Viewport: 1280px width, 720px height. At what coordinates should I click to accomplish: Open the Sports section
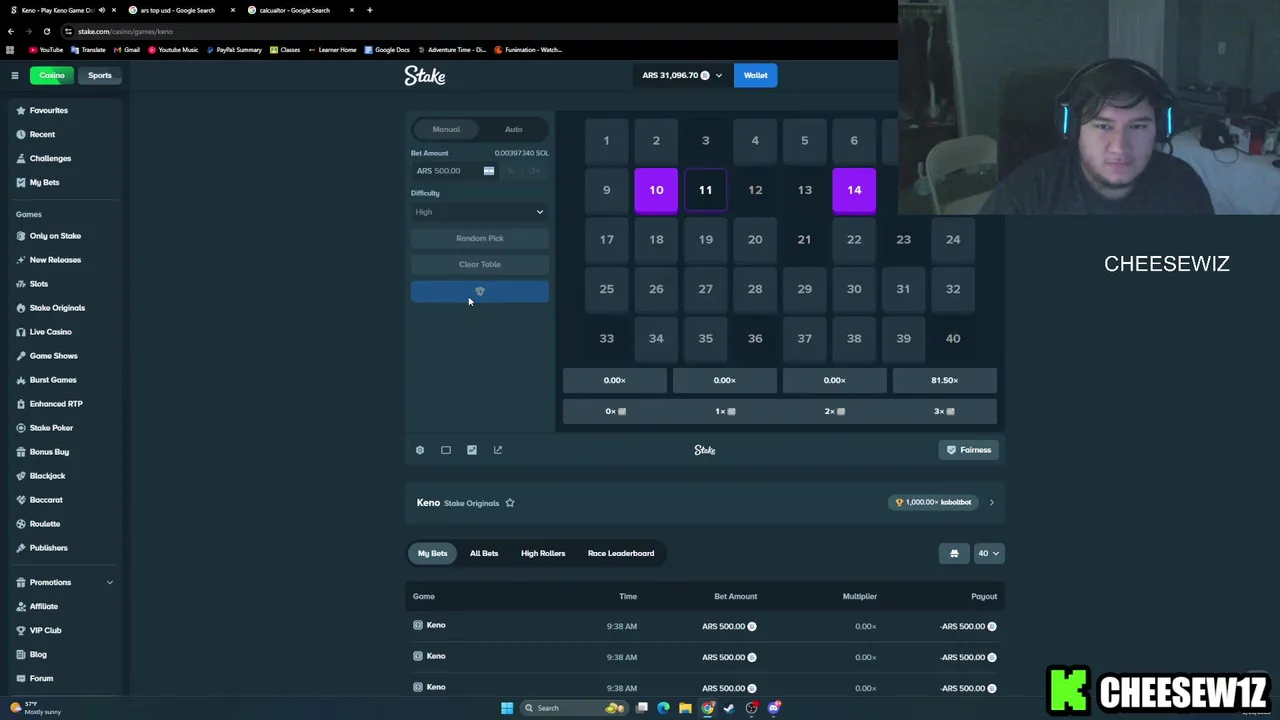pos(100,76)
